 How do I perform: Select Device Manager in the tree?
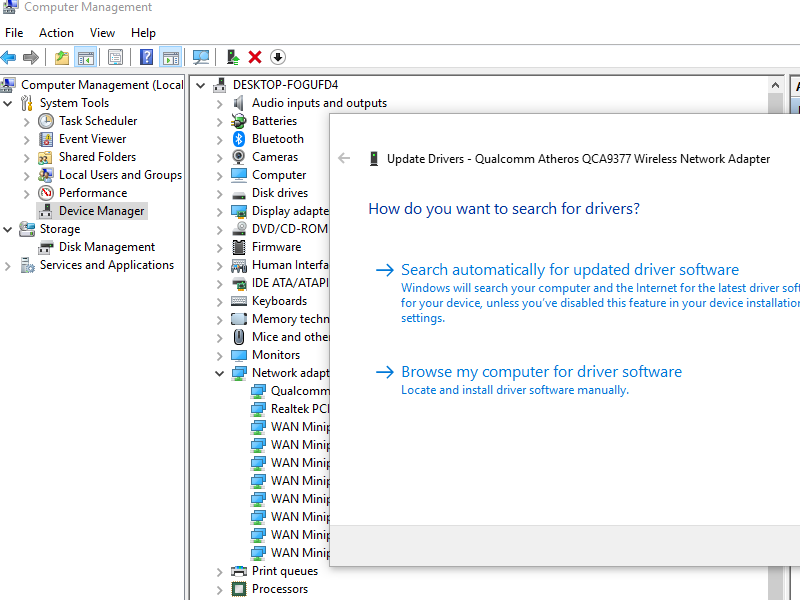[x=102, y=211]
